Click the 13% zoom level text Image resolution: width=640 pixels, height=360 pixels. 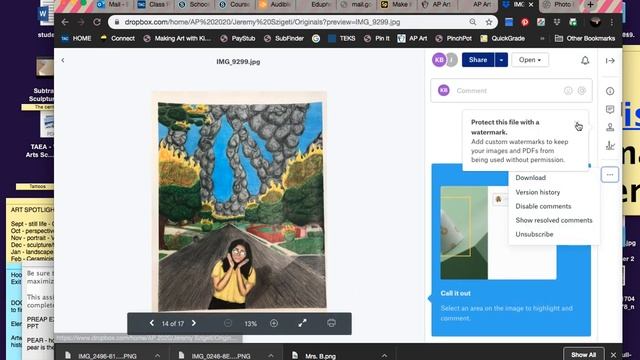point(251,324)
